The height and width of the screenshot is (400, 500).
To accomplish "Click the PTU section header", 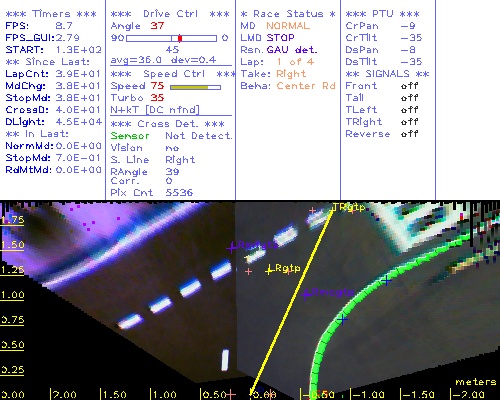I will click(x=382, y=14).
